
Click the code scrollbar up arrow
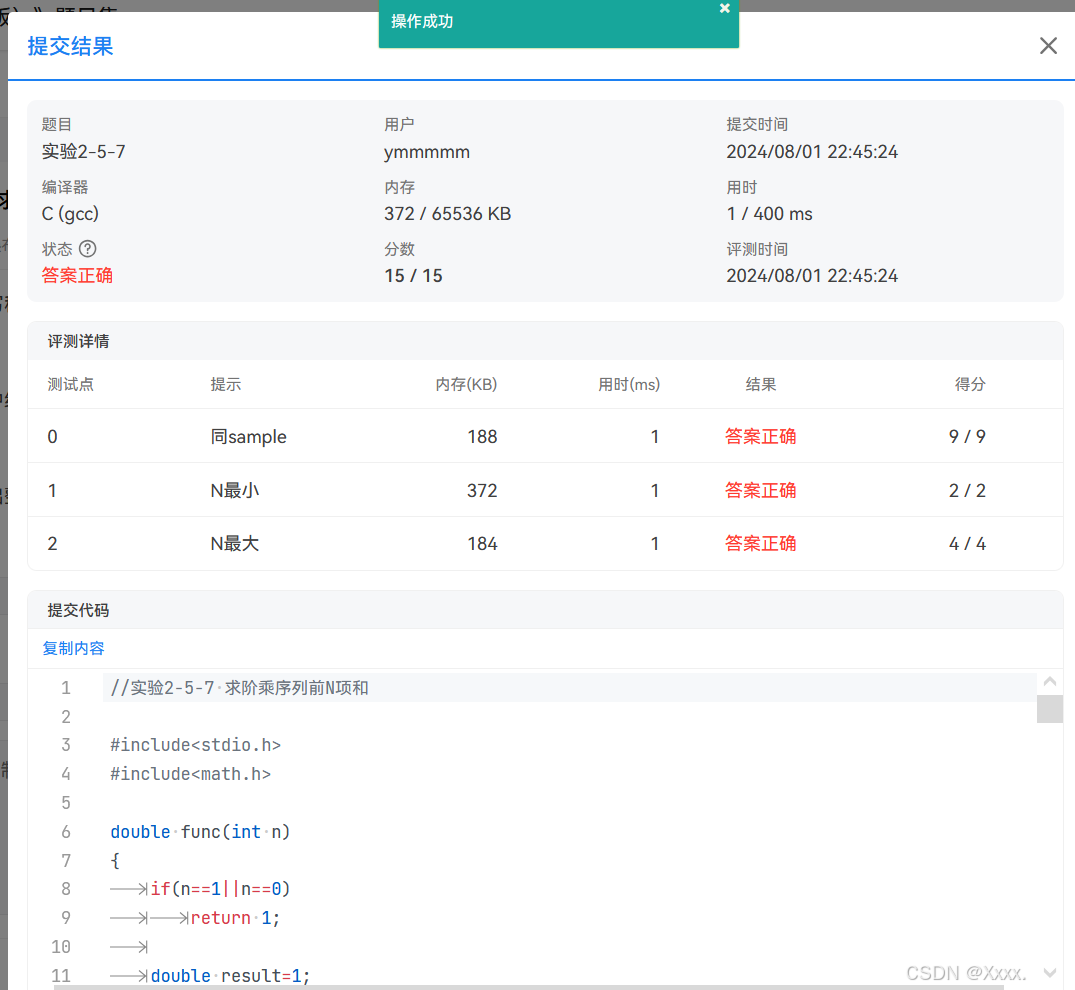1049,681
